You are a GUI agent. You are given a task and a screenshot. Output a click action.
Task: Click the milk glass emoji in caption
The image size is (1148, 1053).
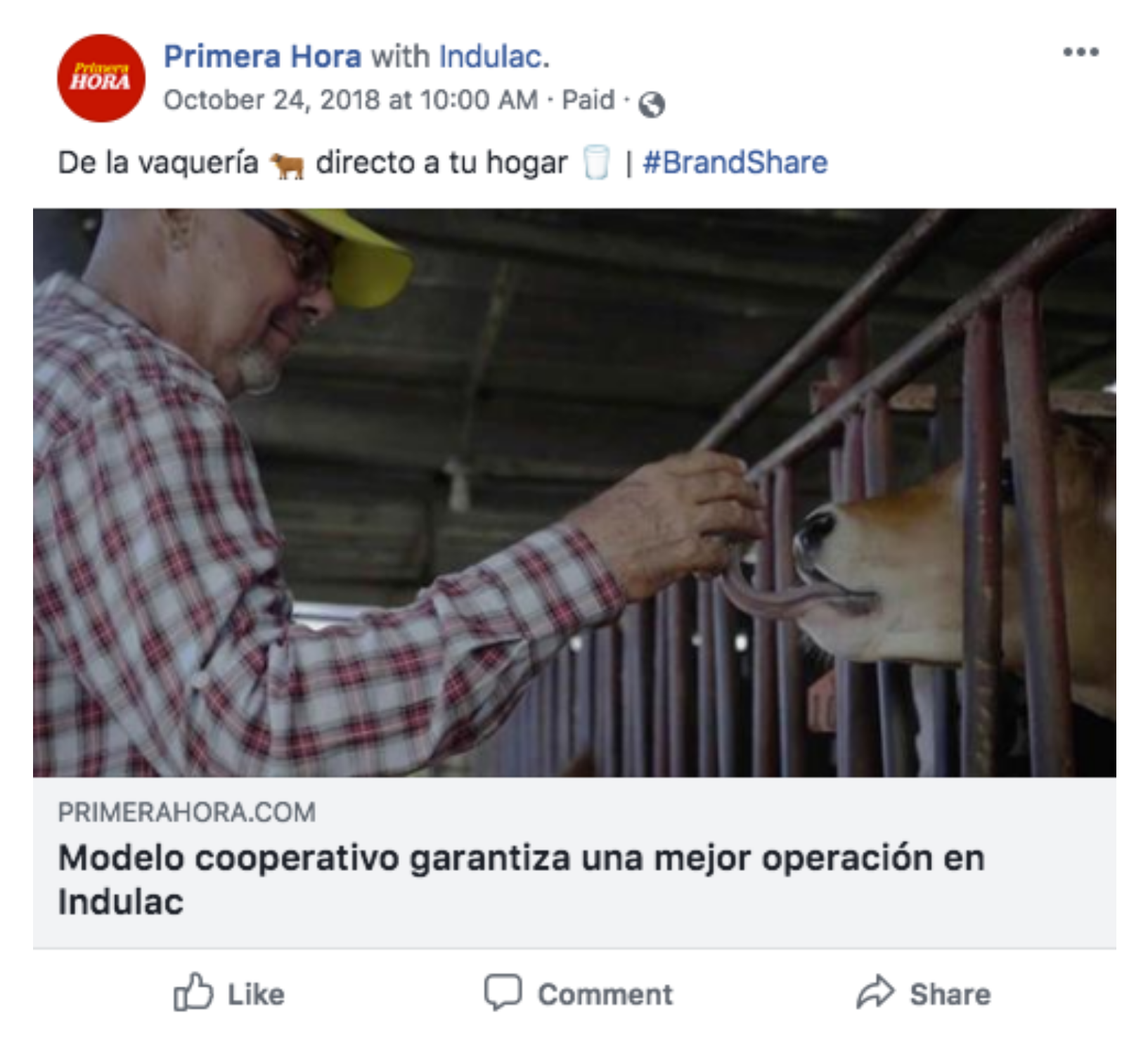[596, 162]
